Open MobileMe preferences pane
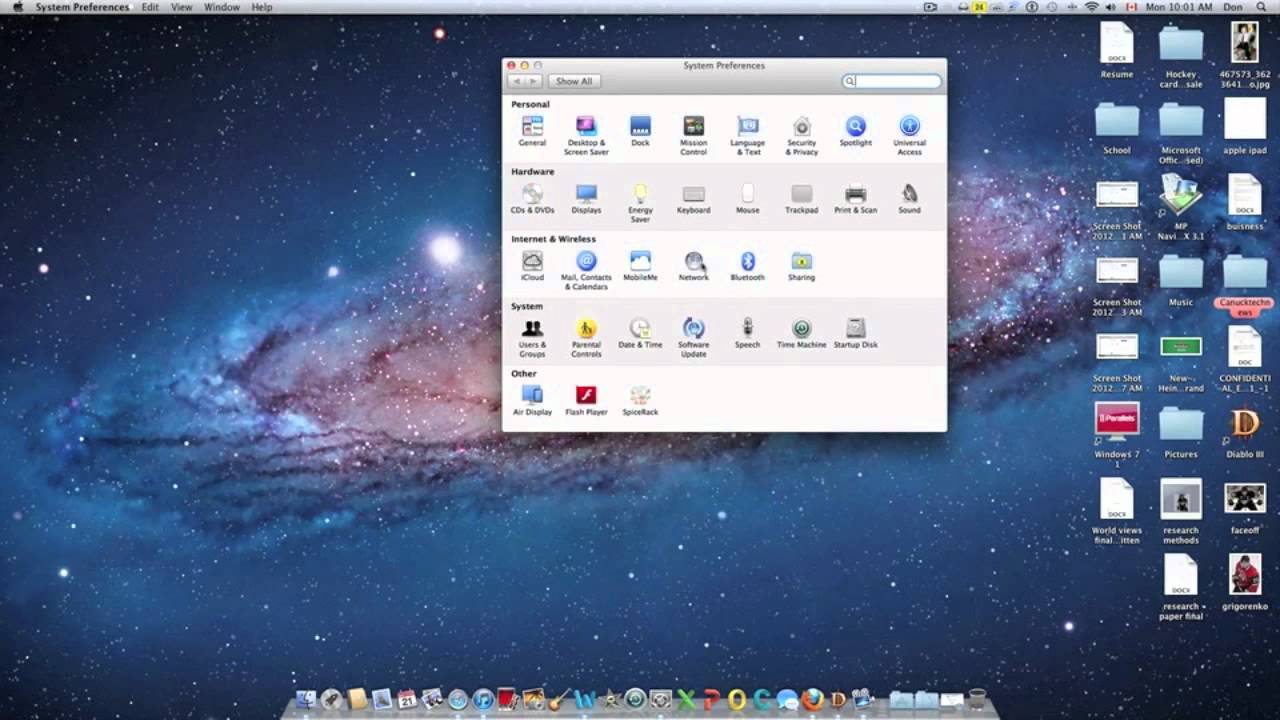This screenshot has height=720, width=1280. [x=640, y=266]
